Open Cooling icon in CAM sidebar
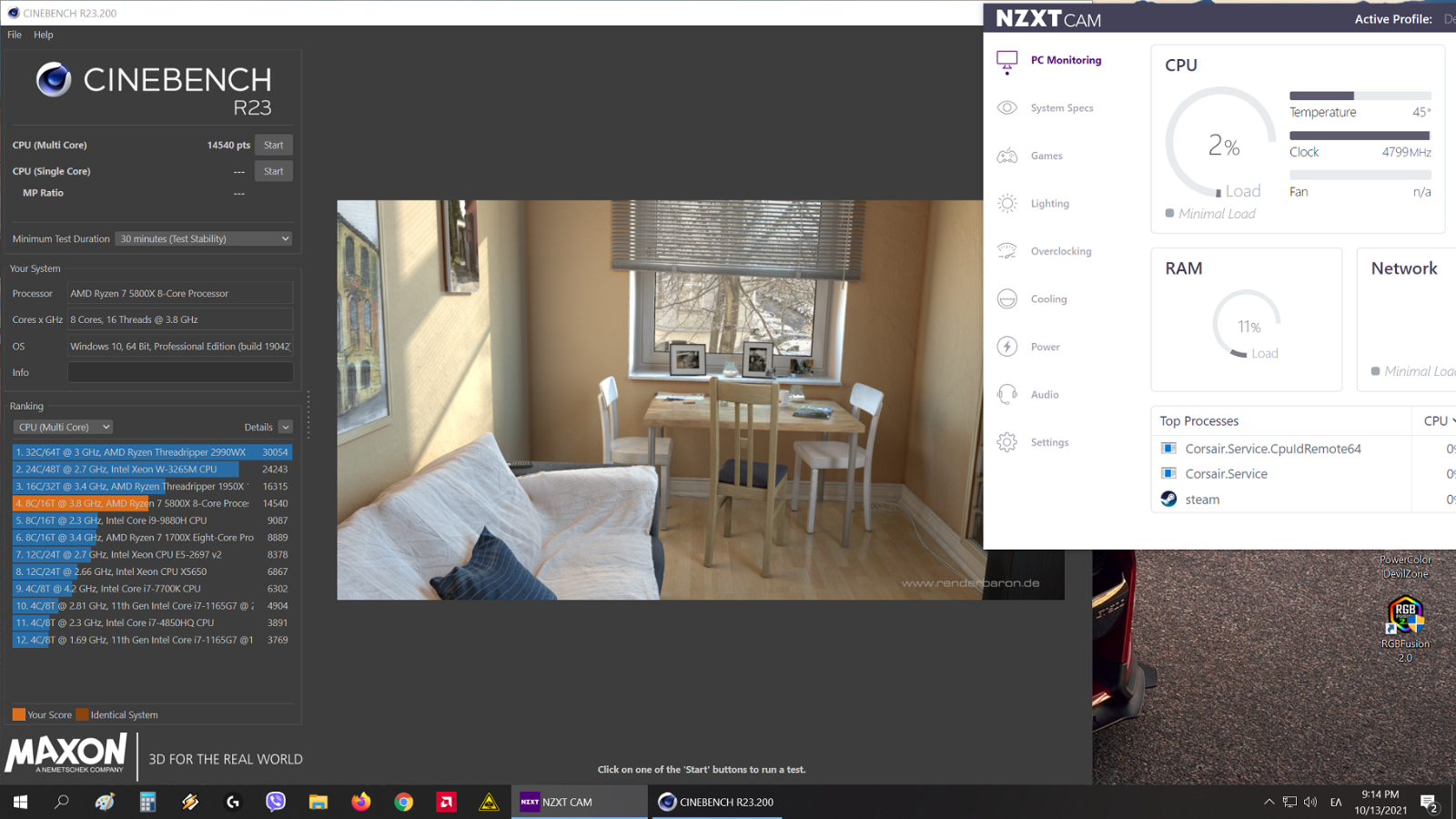Viewport: 1456px width, 819px height. pos(1007,299)
